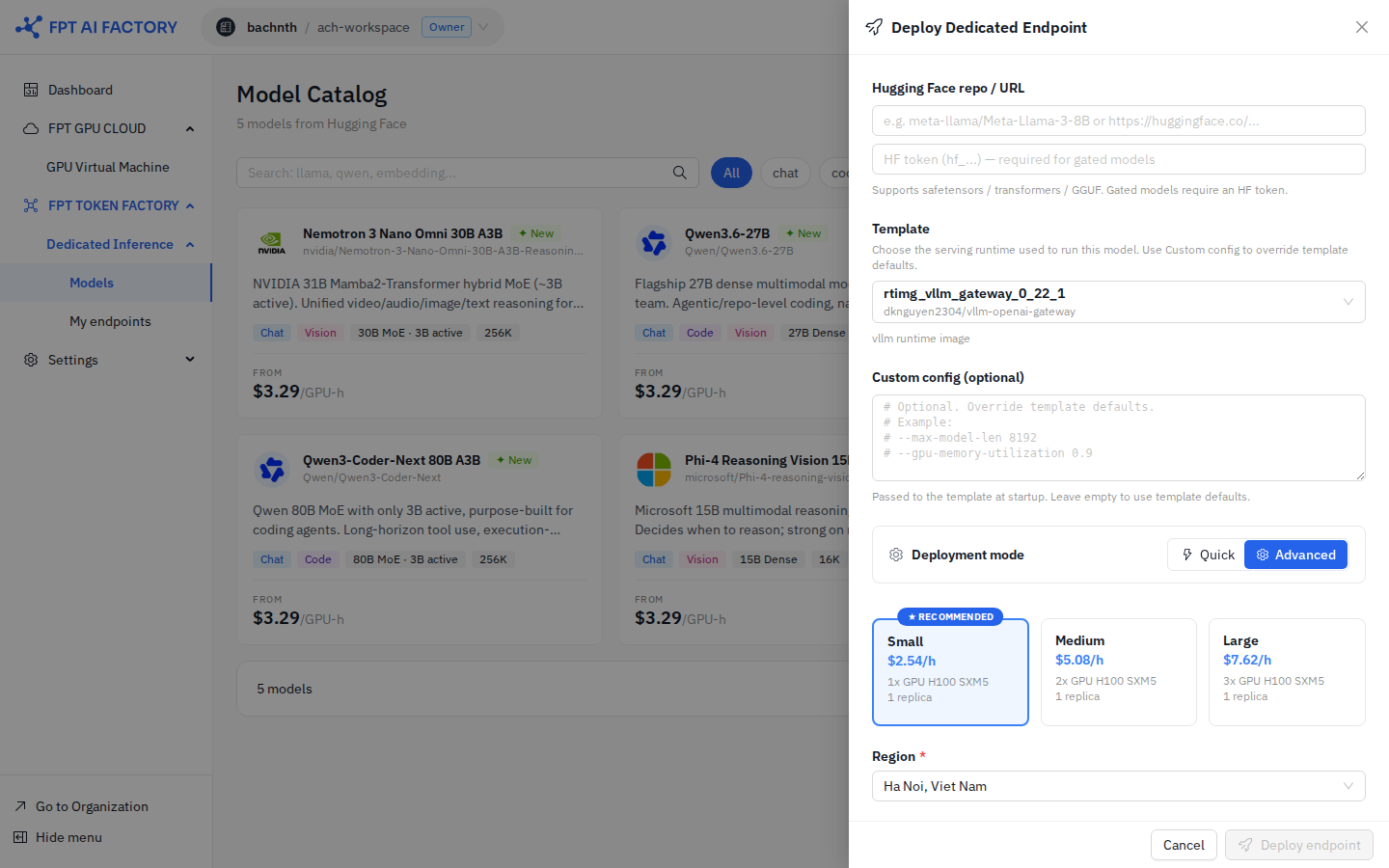Open Models page in sidebar
The height and width of the screenshot is (868, 1389).
106,283
